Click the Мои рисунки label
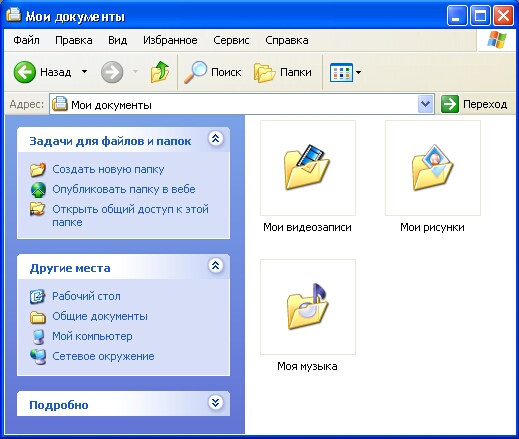The width and height of the screenshot is (519, 439). click(432, 227)
